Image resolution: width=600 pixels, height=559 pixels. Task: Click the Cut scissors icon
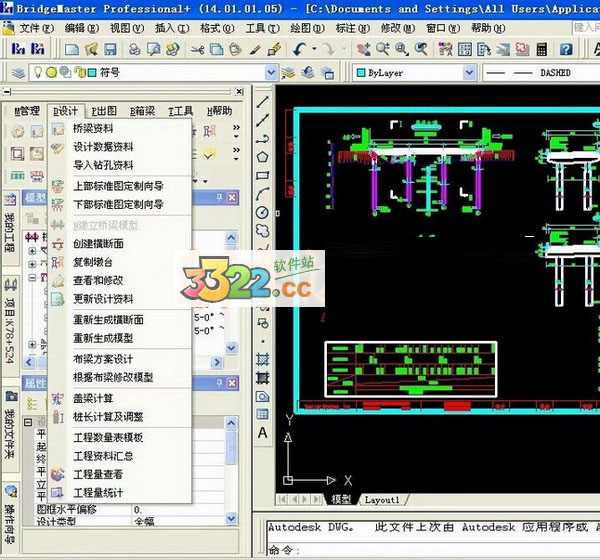[x=197, y=49]
